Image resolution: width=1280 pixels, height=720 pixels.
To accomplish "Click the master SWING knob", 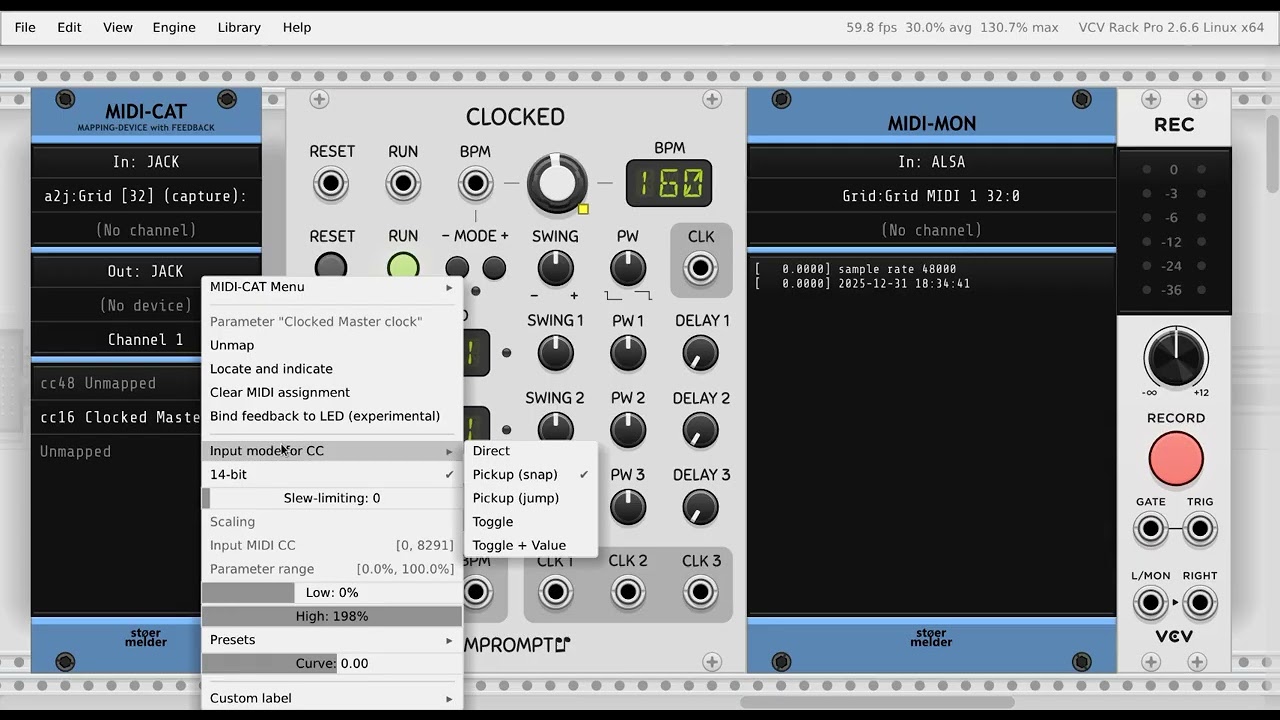I will tap(555, 268).
